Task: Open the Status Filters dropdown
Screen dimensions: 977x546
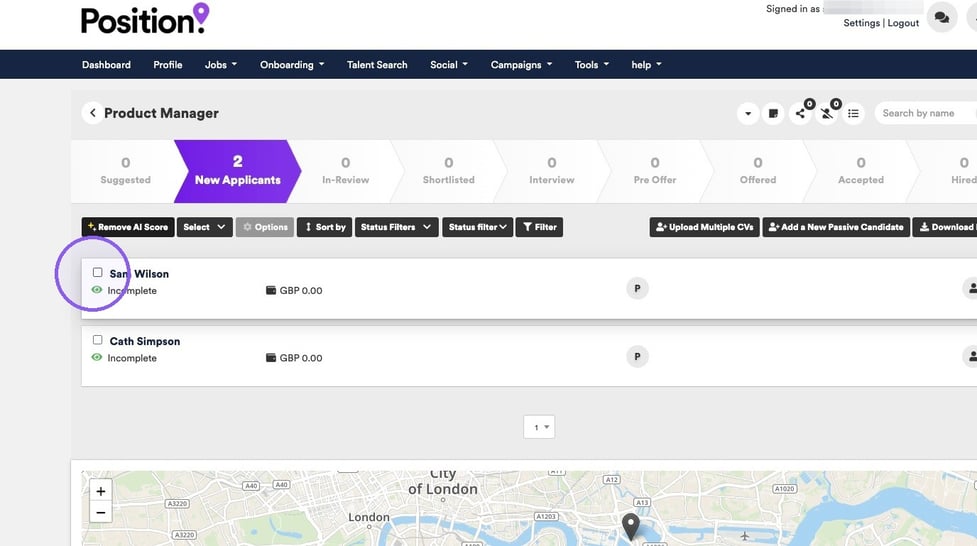Action: pos(396,227)
